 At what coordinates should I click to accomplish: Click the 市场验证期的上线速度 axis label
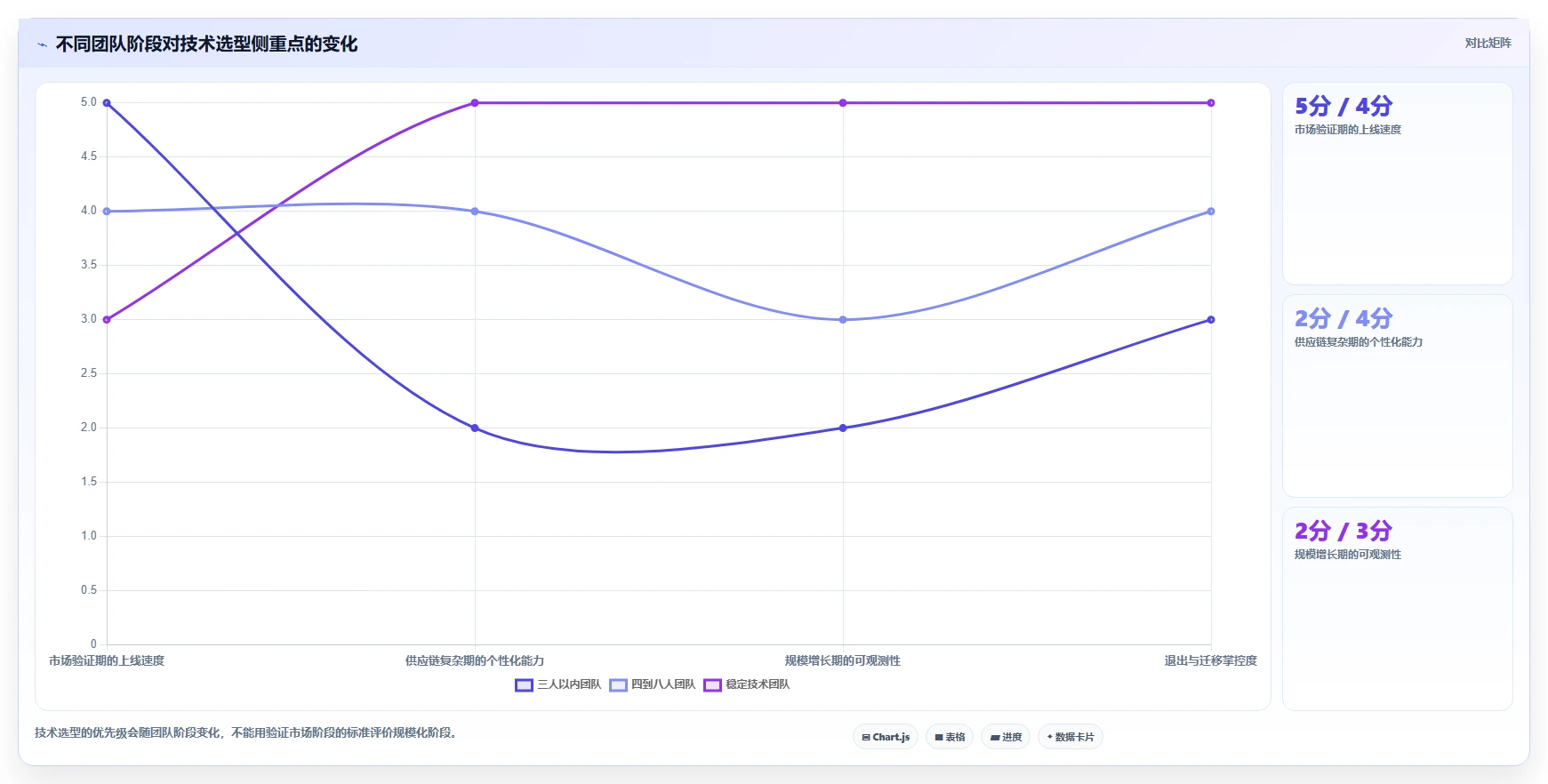pos(107,660)
